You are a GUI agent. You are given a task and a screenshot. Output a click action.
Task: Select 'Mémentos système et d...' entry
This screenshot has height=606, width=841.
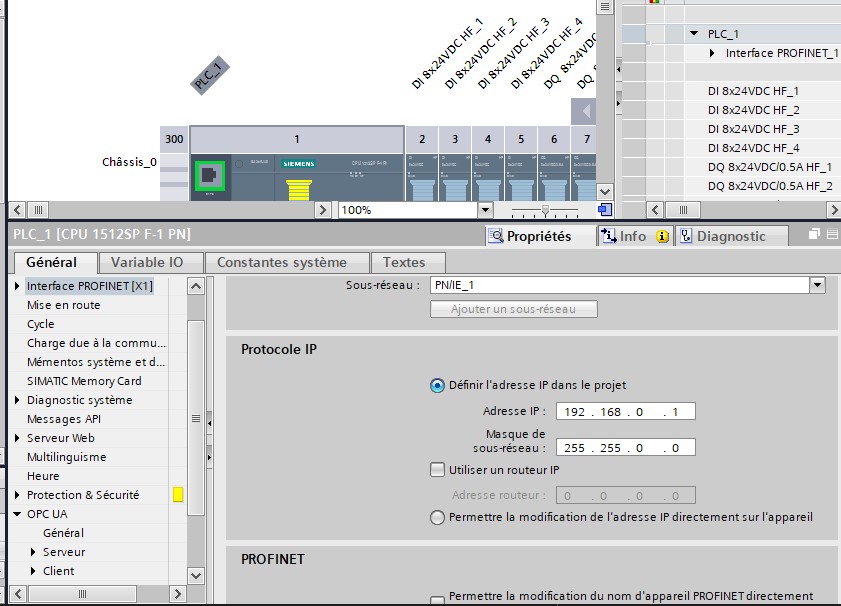pos(96,362)
